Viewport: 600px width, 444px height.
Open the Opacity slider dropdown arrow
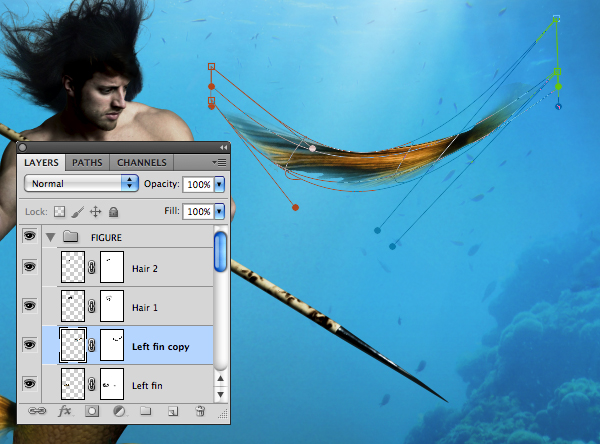tap(219, 184)
